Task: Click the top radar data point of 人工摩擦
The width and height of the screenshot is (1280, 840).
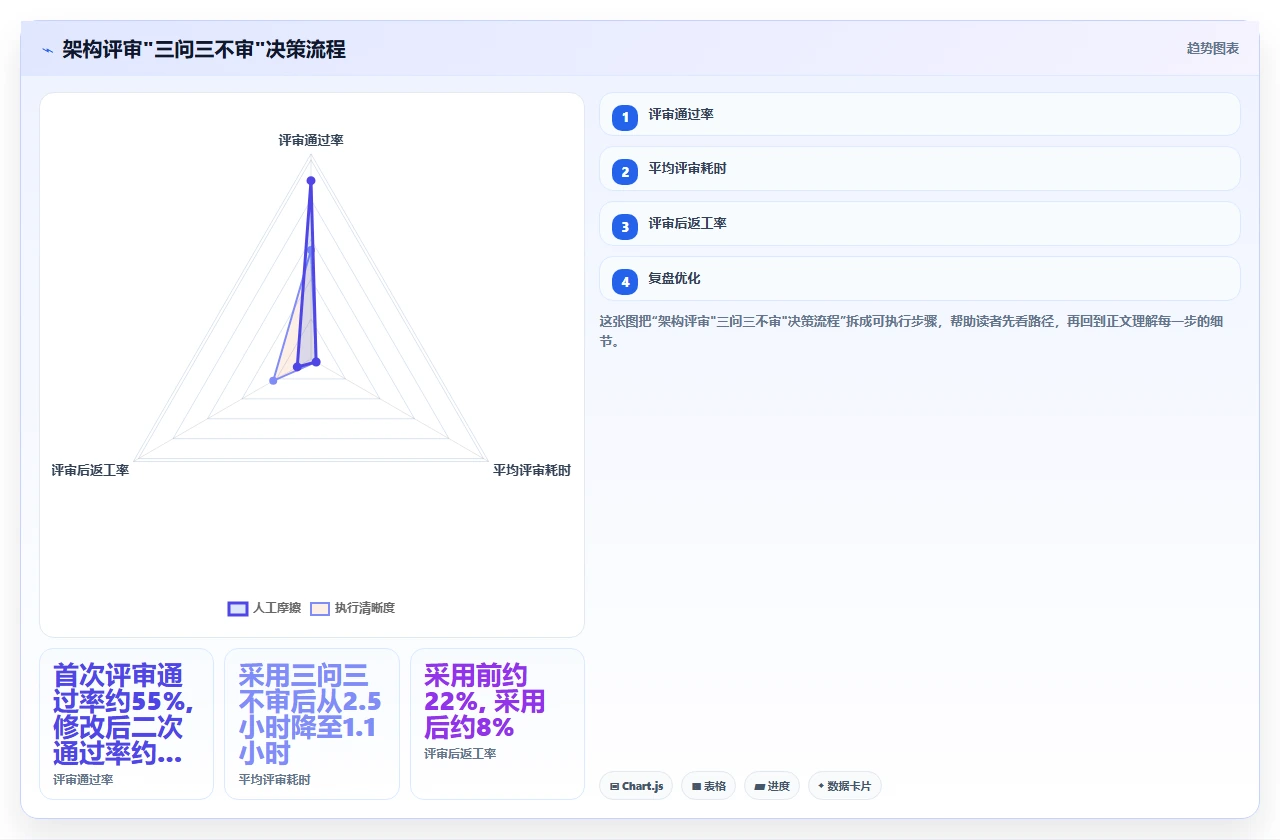Action: click(311, 181)
